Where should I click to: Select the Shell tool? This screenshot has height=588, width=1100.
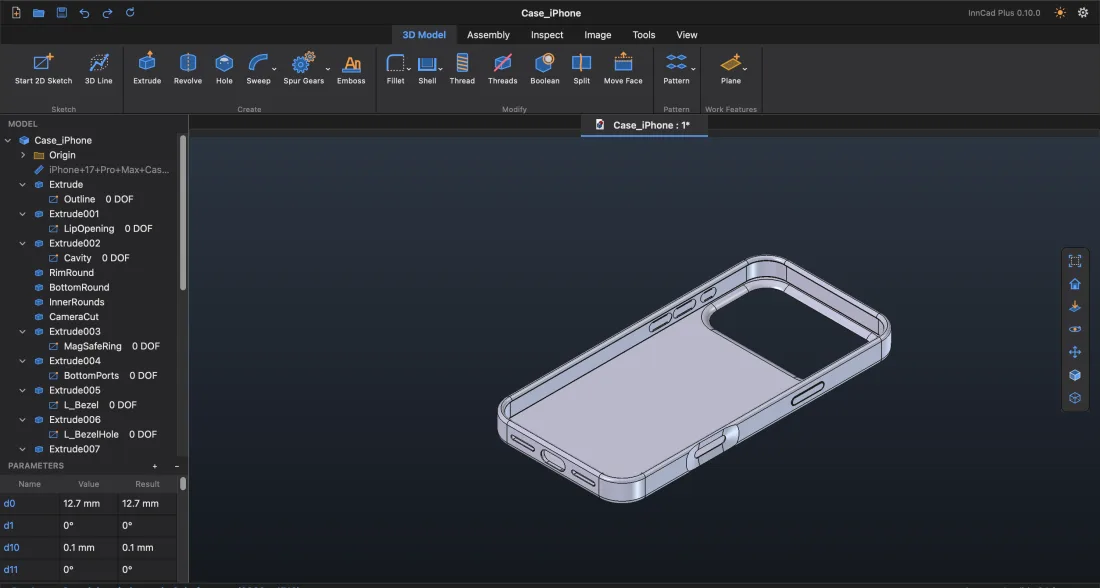427,69
